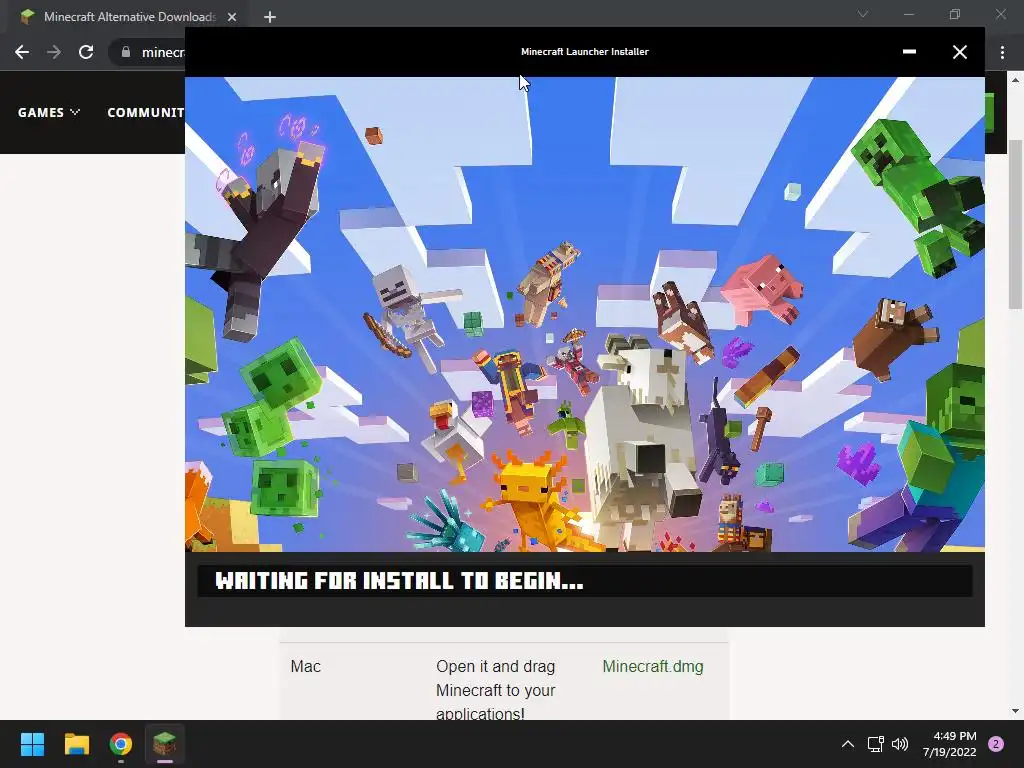Download the Minecraft.dmg link

(652, 666)
